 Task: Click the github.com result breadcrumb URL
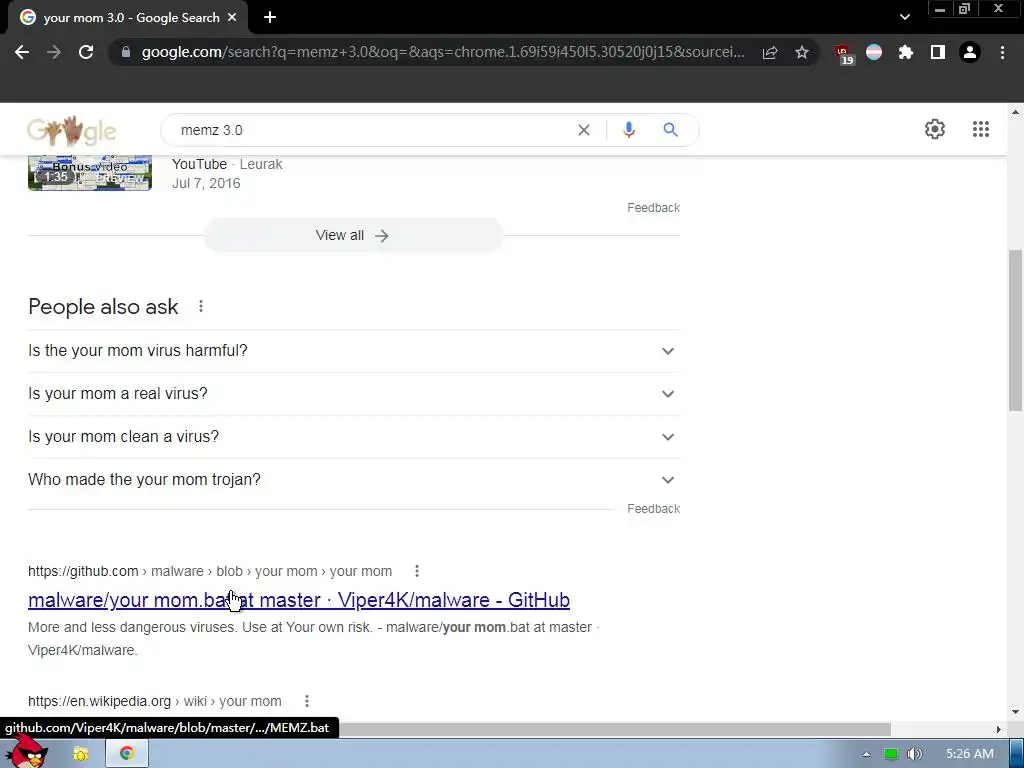point(210,571)
